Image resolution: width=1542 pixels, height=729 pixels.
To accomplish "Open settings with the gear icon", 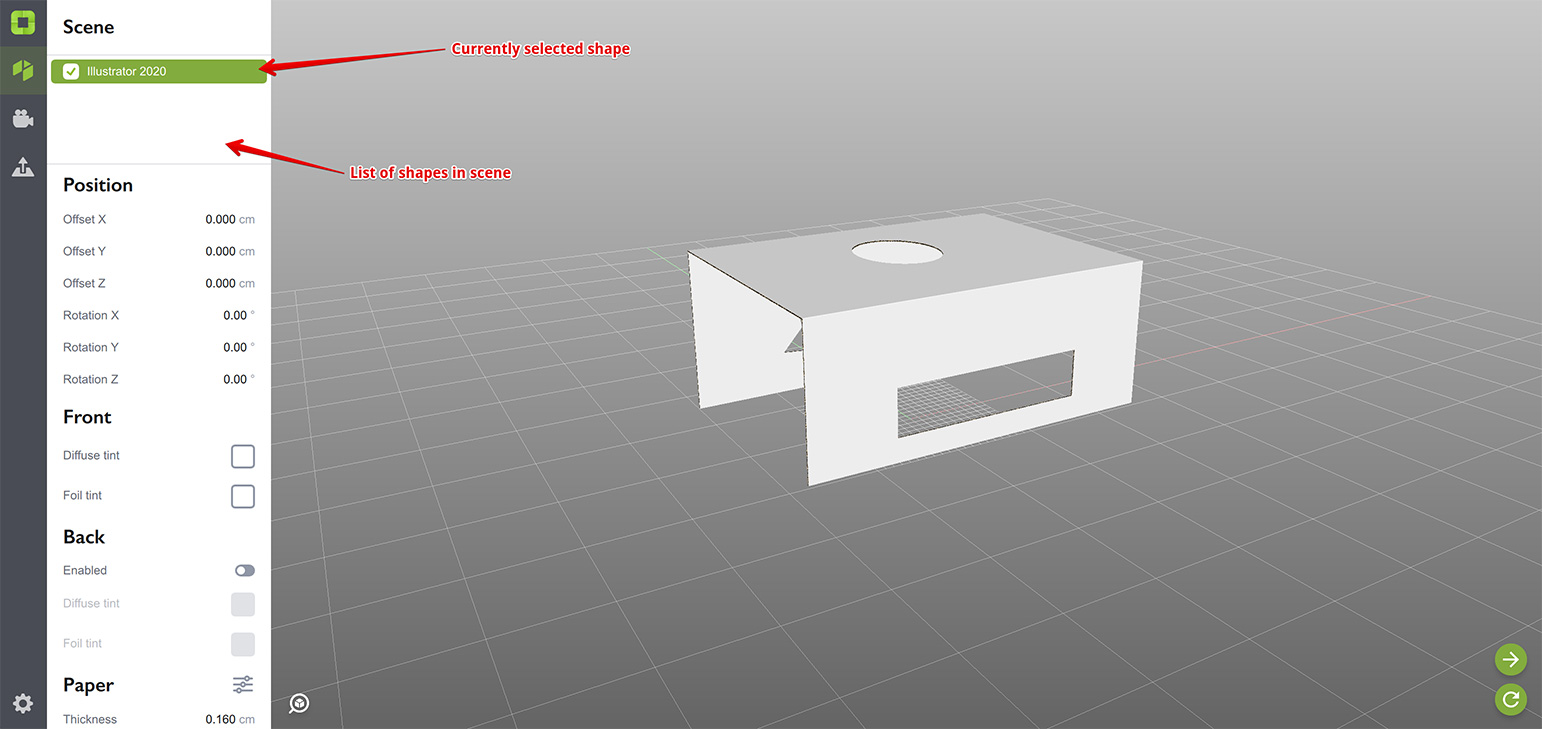I will coord(23,704).
